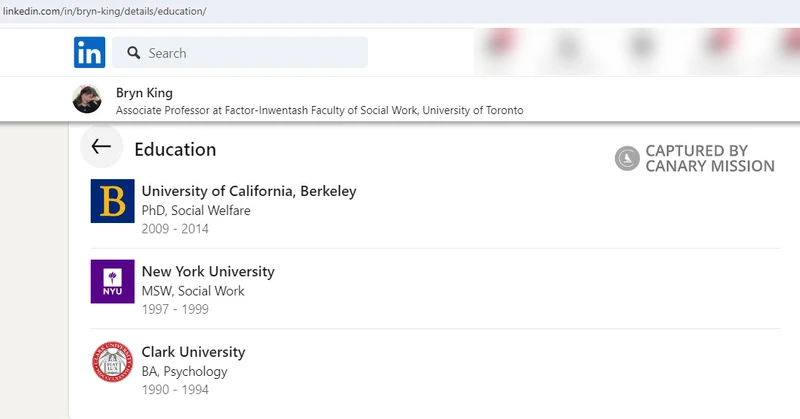Open Bryn King's profile name link

[x=144, y=93]
